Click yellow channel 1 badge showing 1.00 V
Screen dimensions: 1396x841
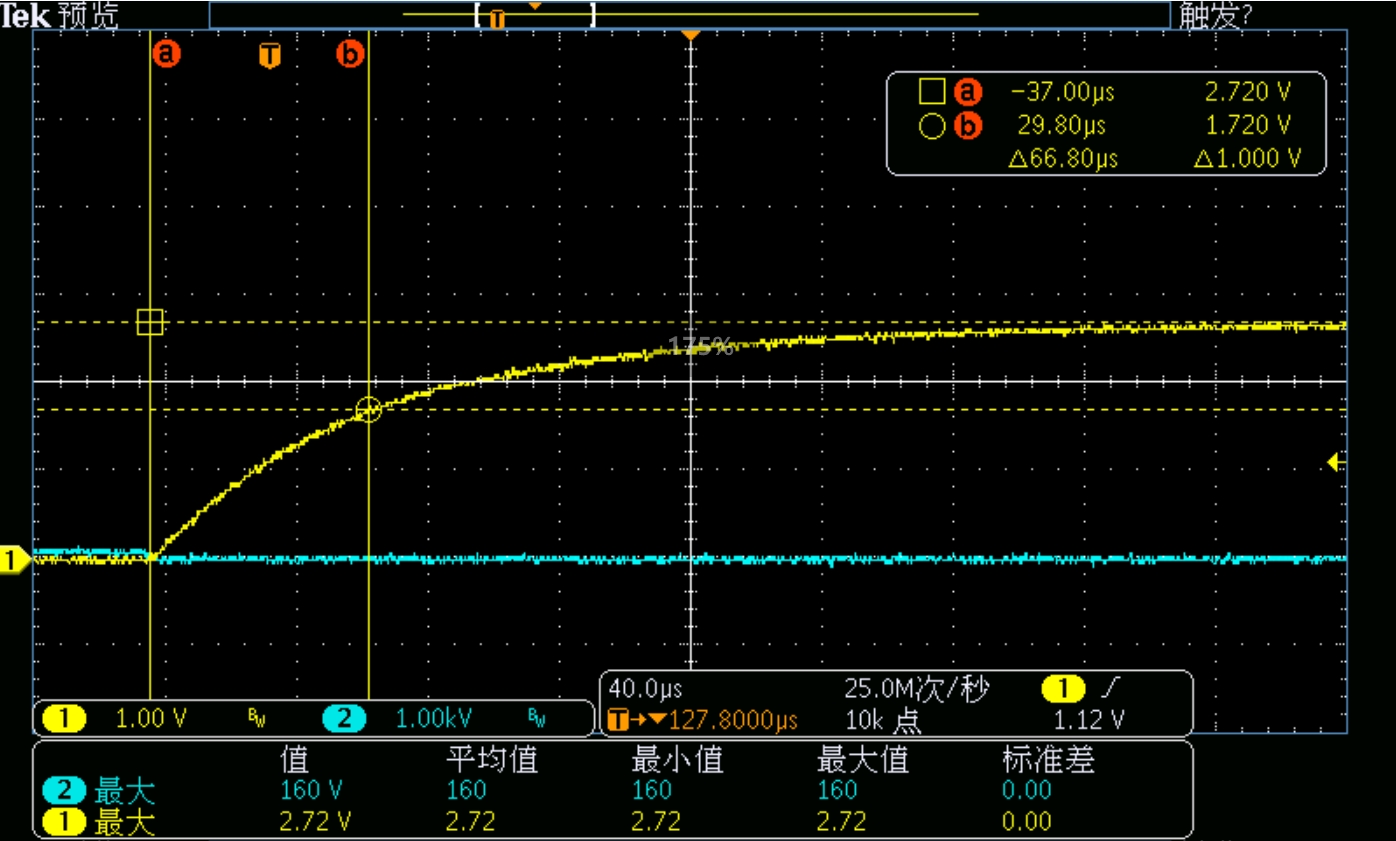click(65, 718)
